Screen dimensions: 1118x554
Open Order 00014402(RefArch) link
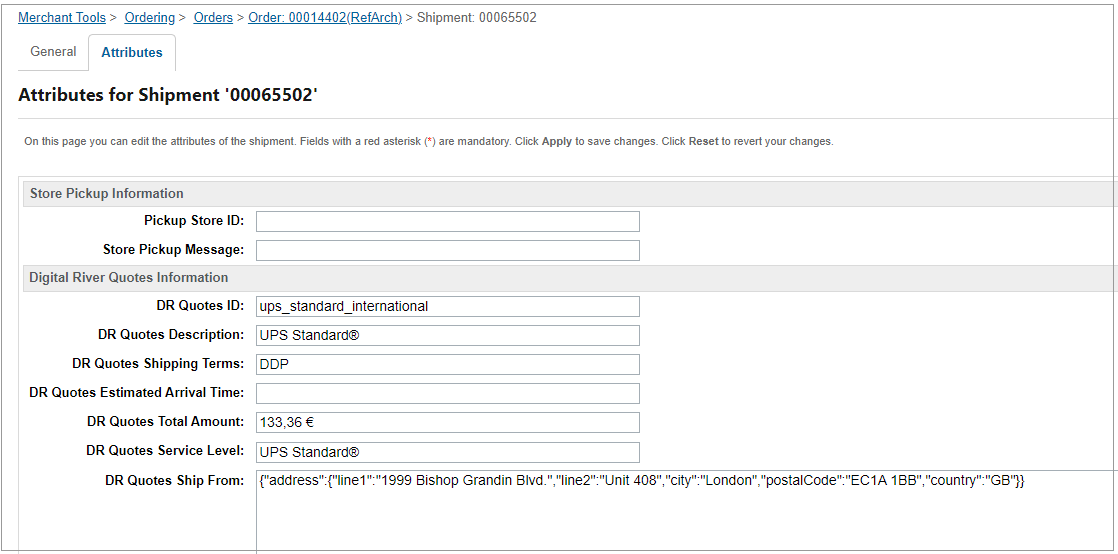pos(325,18)
